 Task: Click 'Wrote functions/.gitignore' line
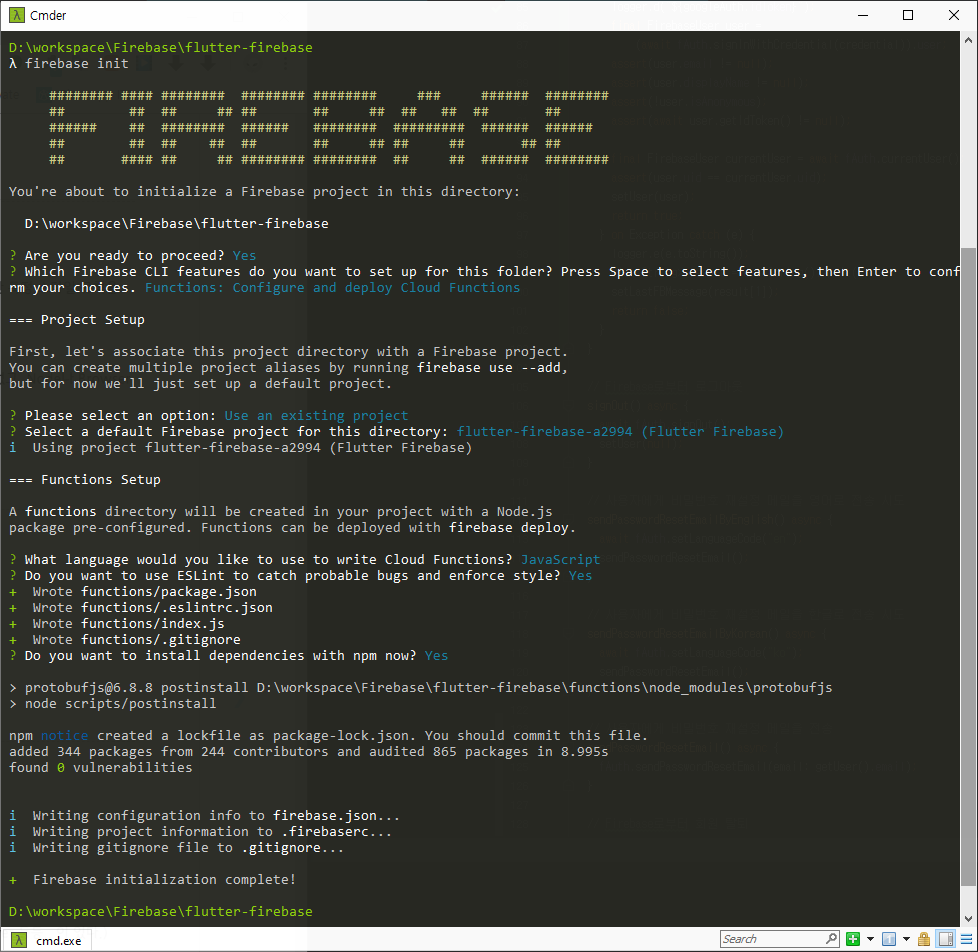click(x=125, y=639)
